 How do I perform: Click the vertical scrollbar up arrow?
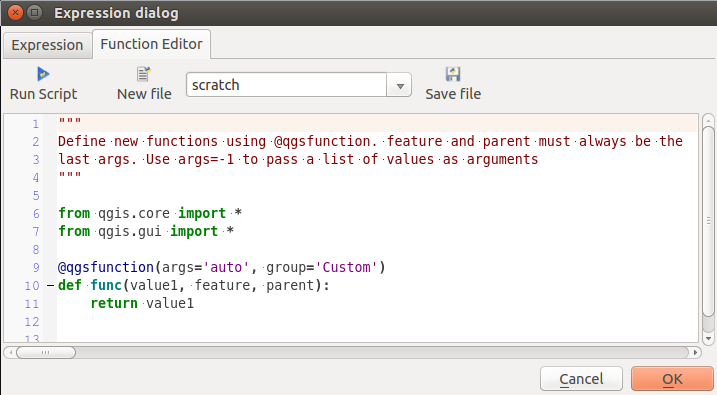708,121
